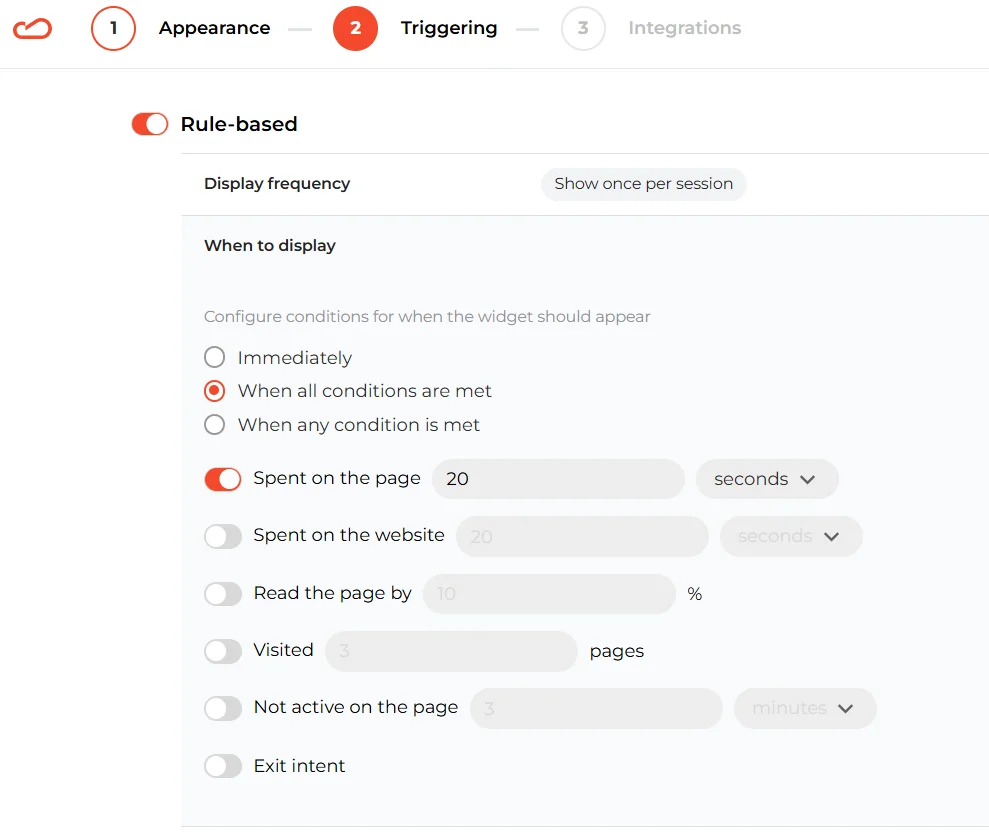This screenshot has width=989, height=834.
Task: Go to the Integrations step
Action: (684, 28)
